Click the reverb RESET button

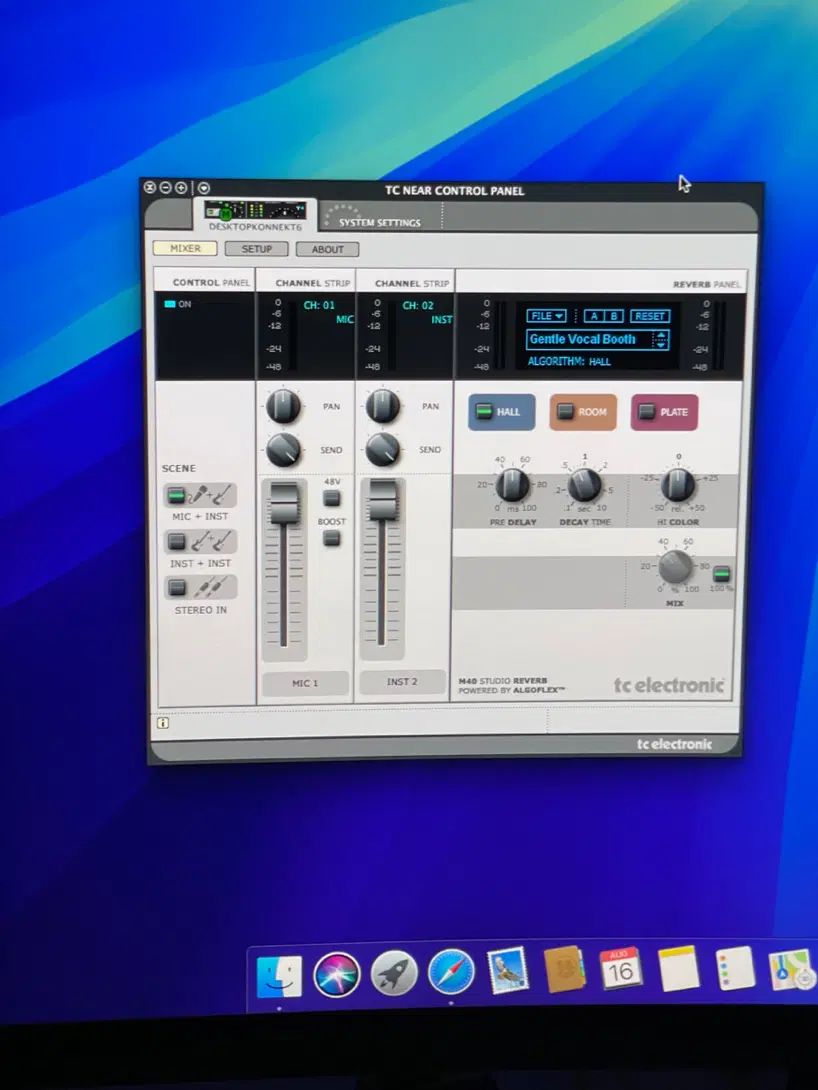click(x=650, y=316)
